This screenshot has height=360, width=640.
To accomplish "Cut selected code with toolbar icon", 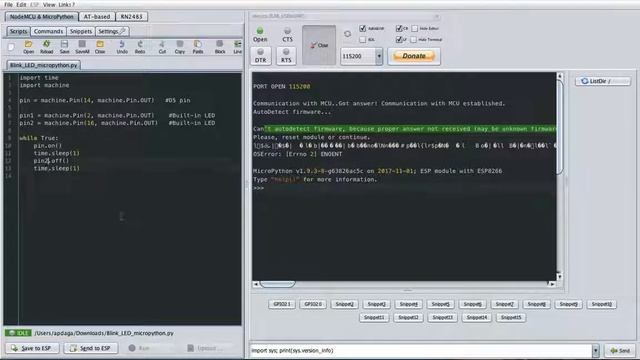I will (x=162, y=47).
